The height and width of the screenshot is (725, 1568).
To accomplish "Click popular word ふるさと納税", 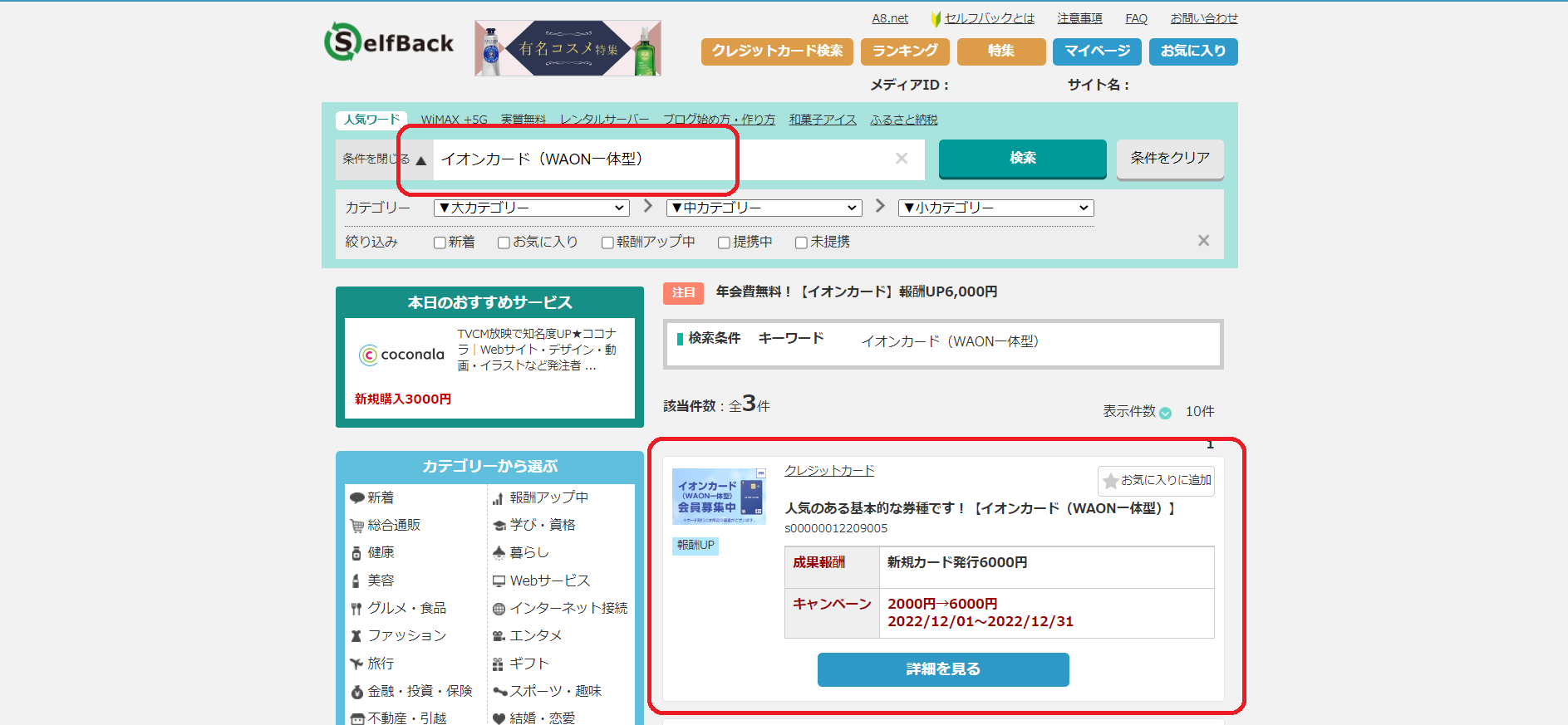I will [903, 120].
